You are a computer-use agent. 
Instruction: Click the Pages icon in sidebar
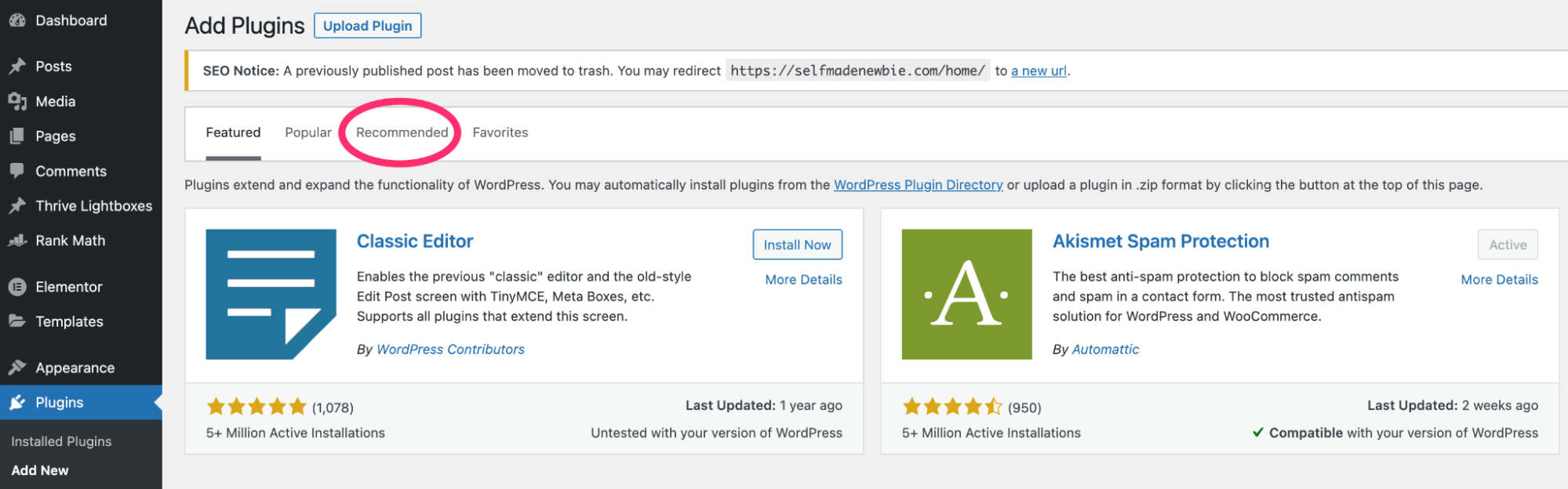coord(17,136)
